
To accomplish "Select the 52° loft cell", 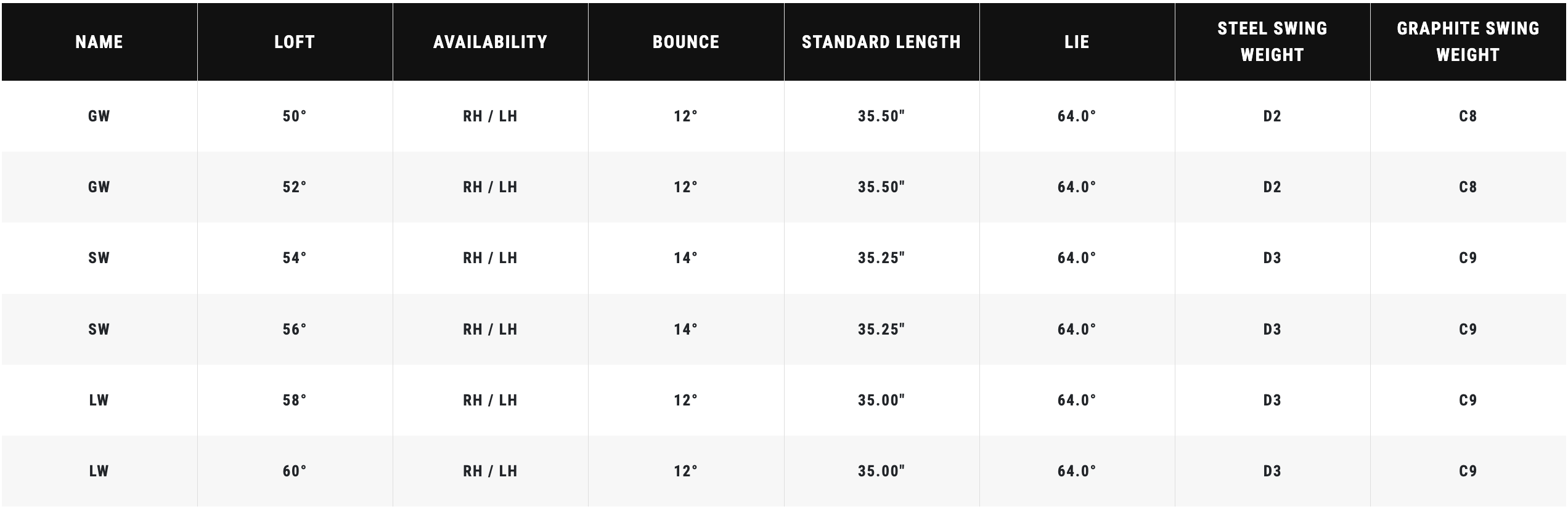I will pos(295,187).
